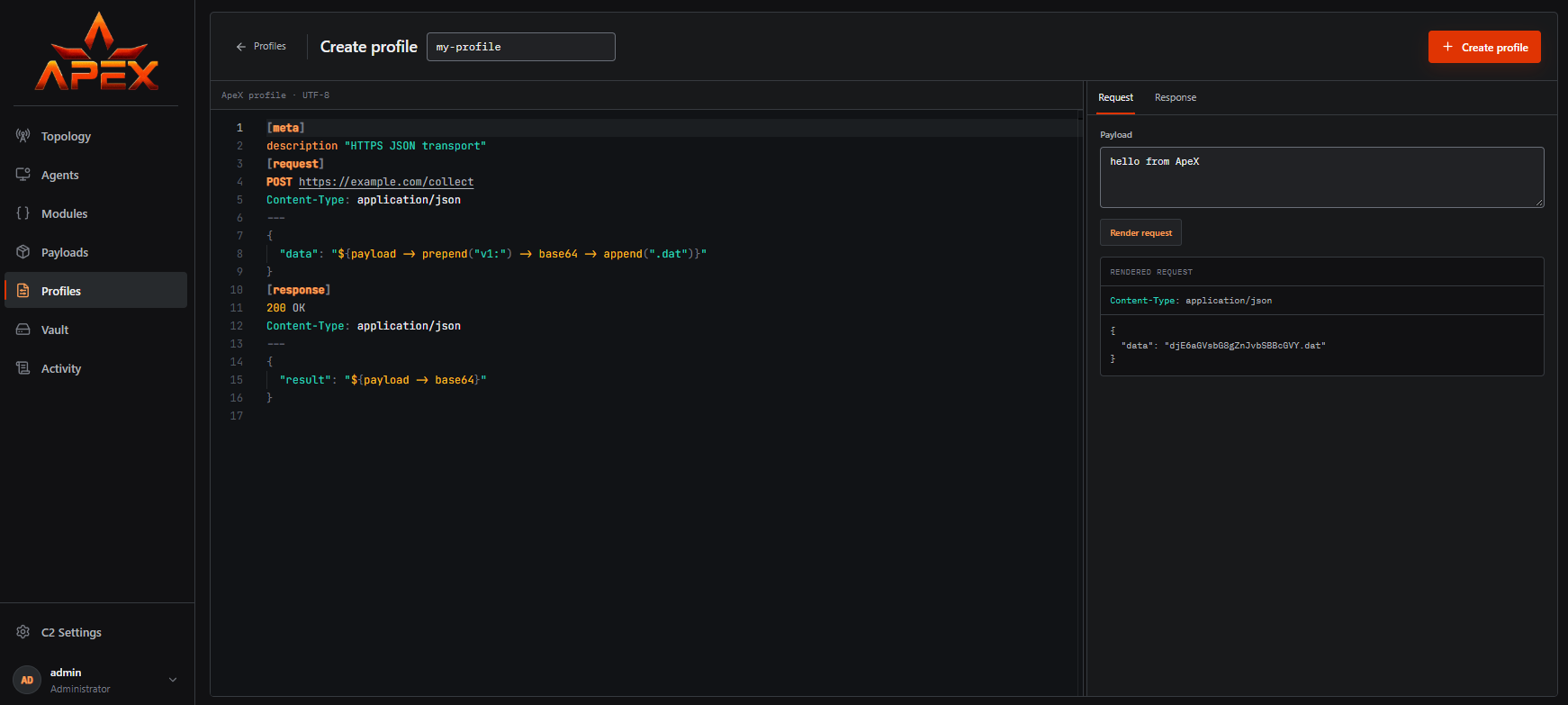1568x705 pixels.
Task: Click the Agents monitor icon
Action: click(23, 175)
